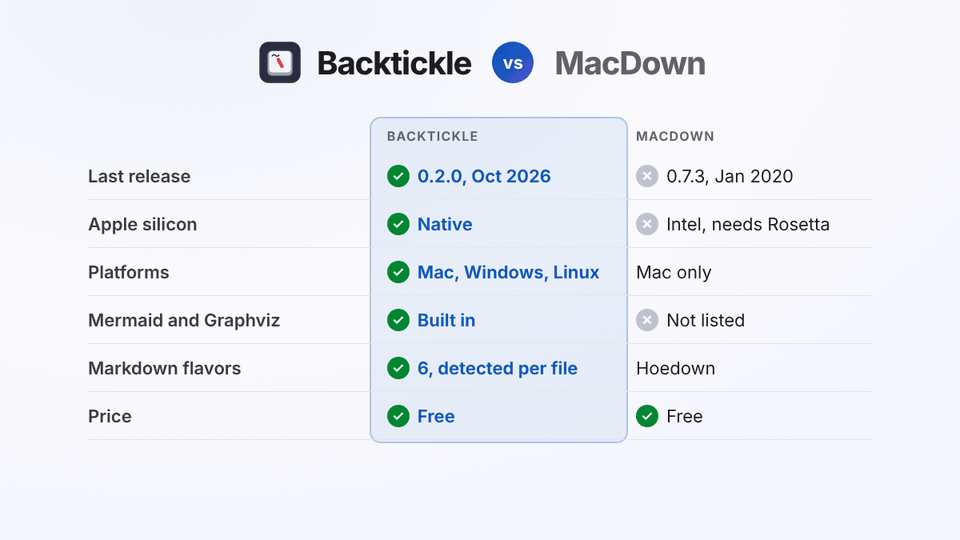The width and height of the screenshot is (960, 540).
Task: Select the Apple silicon row label
Action: click(x=143, y=225)
